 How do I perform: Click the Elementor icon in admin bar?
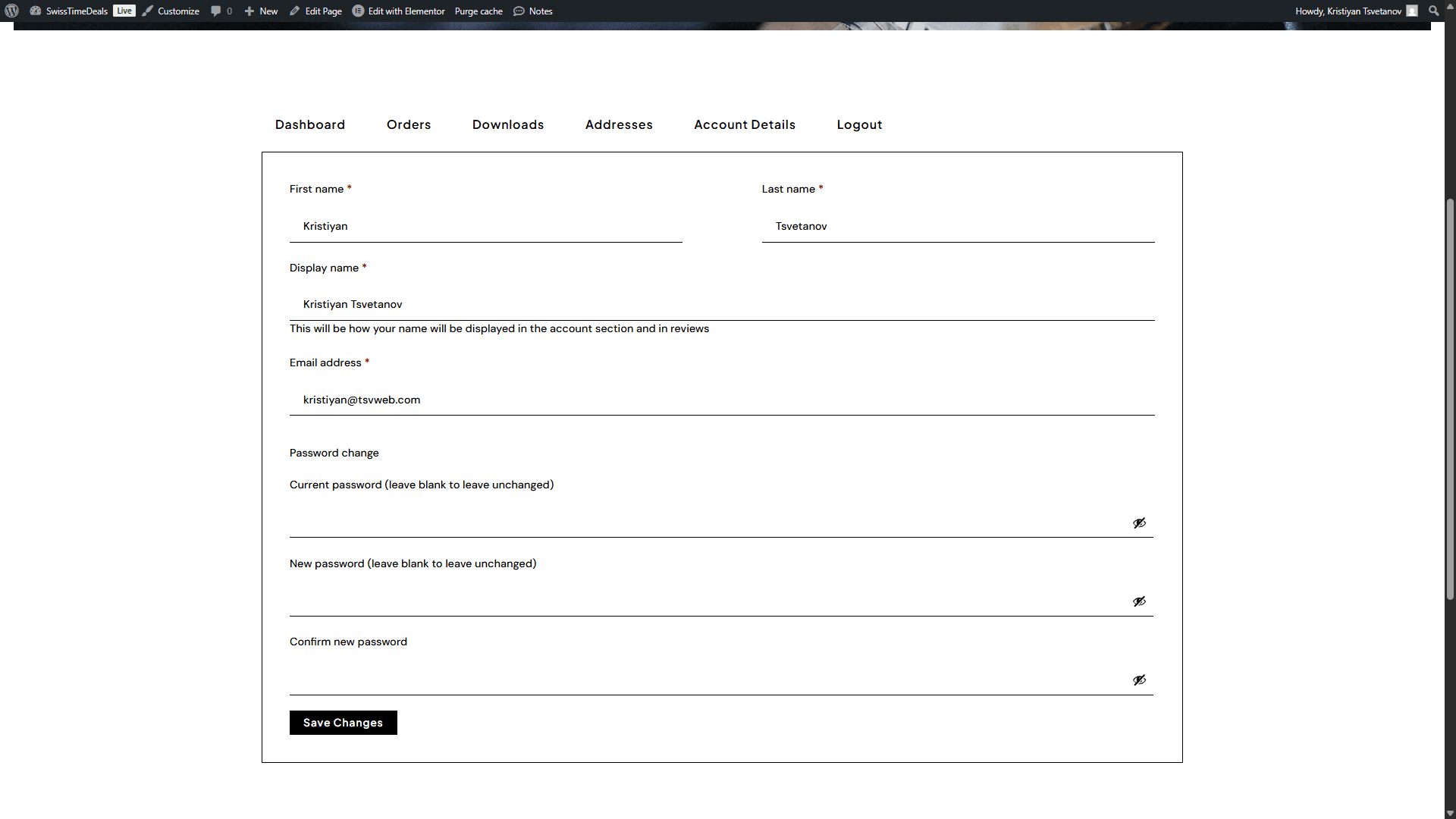tap(358, 11)
